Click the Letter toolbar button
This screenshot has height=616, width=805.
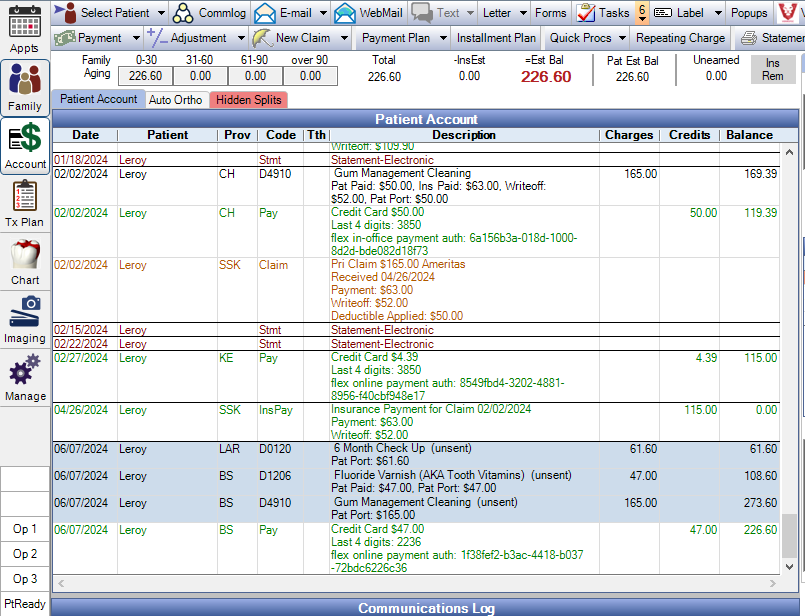coord(496,12)
